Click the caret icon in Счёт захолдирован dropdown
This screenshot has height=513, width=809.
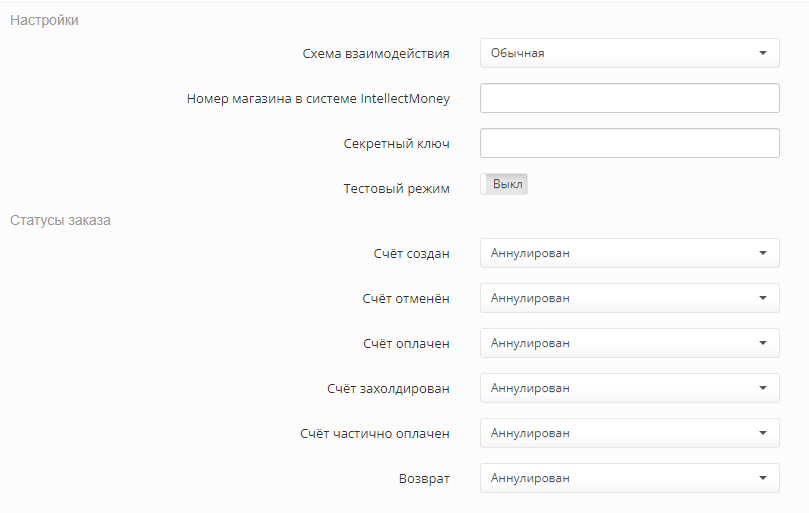pos(762,388)
